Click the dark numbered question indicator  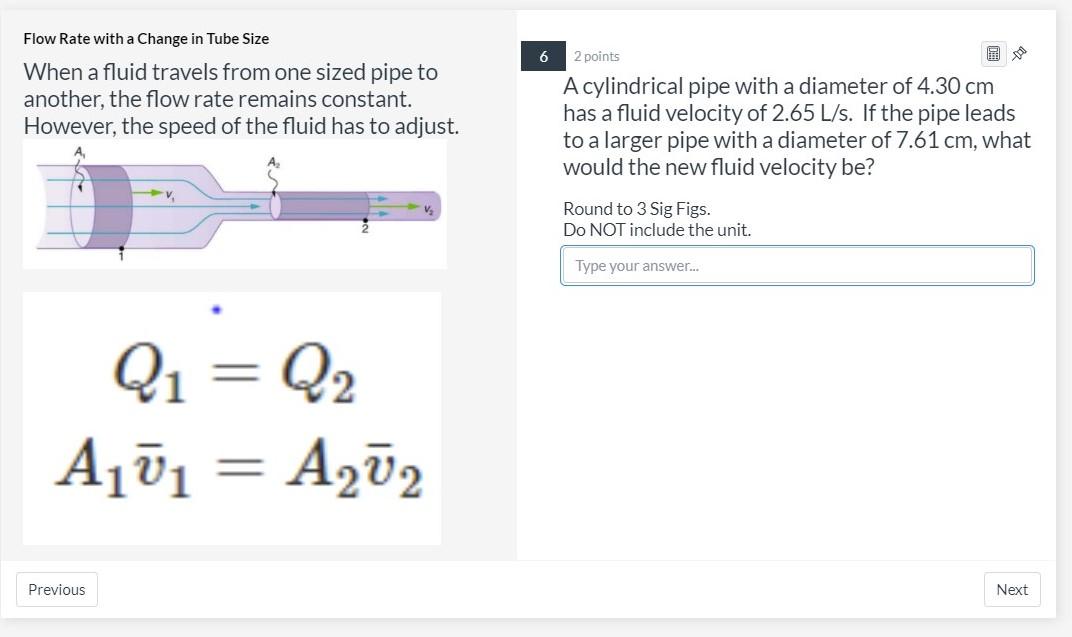[x=543, y=56]
